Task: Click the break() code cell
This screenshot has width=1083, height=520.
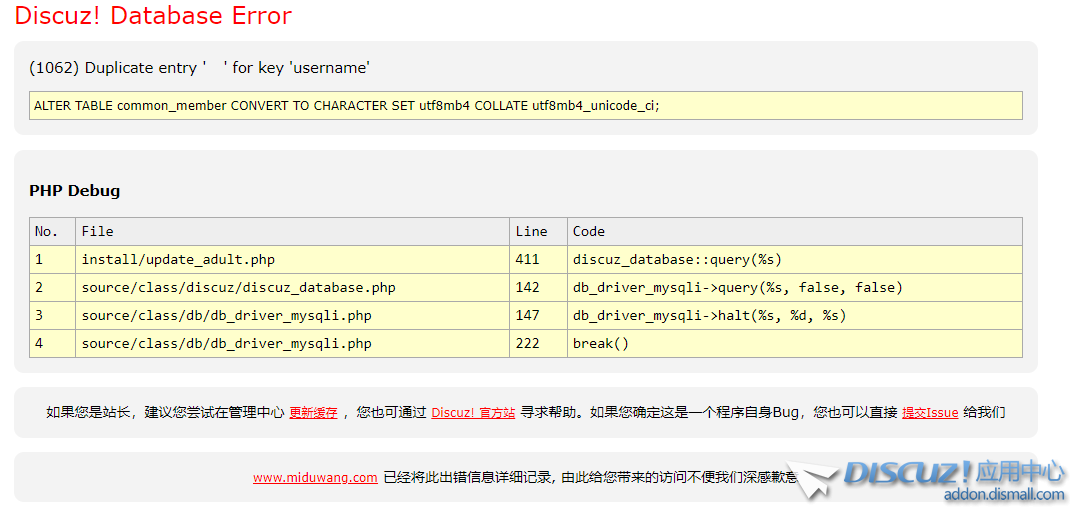Action: click(795, 343)
